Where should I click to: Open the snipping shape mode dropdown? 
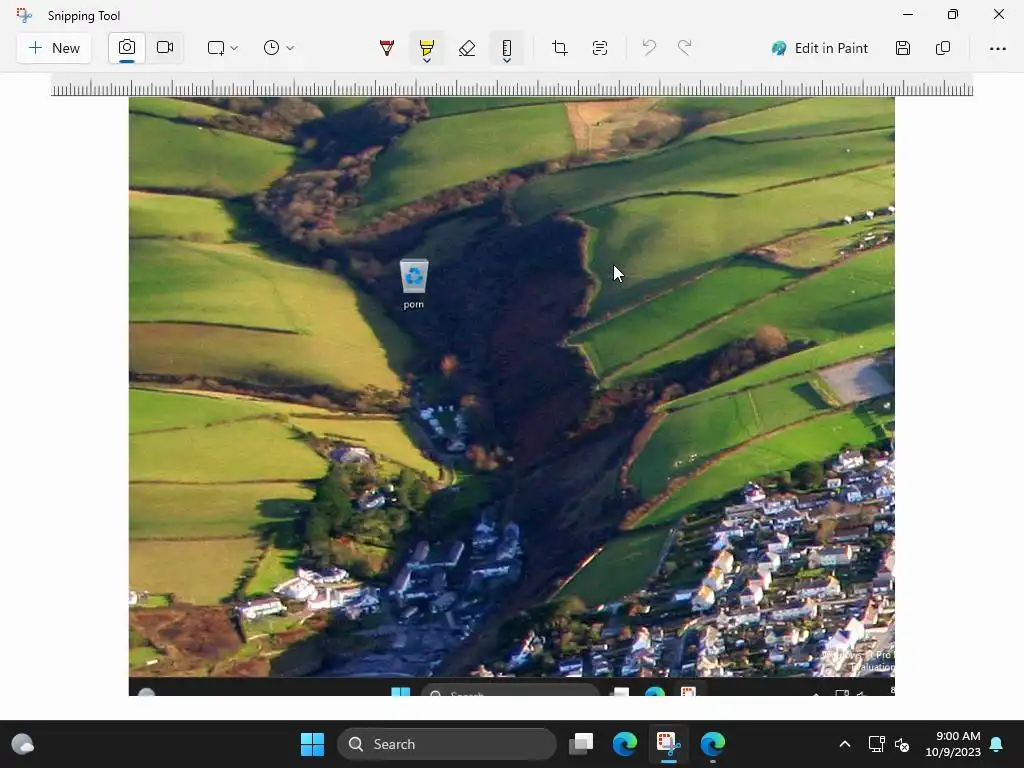223,48
